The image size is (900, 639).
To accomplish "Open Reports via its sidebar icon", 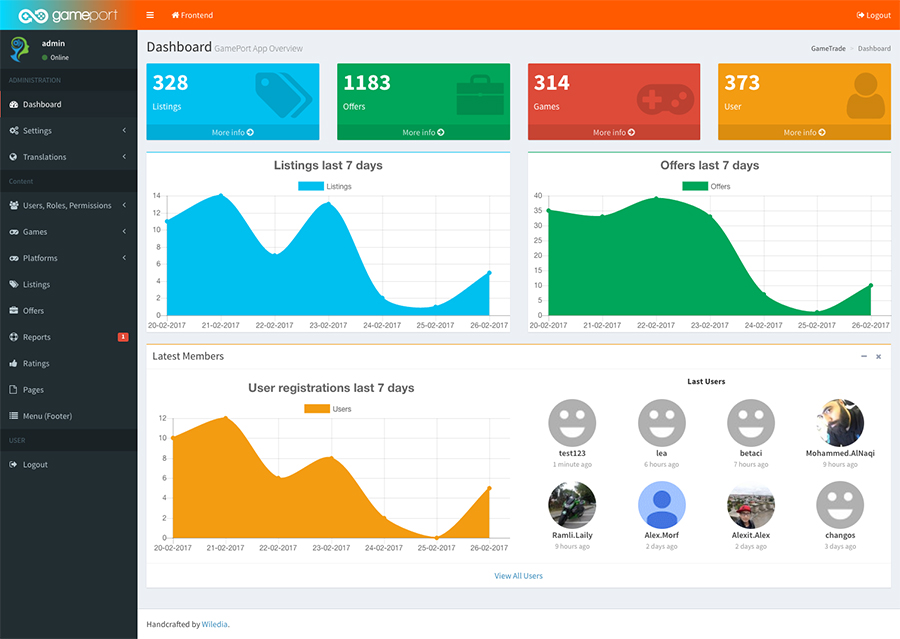I will 14,337.
